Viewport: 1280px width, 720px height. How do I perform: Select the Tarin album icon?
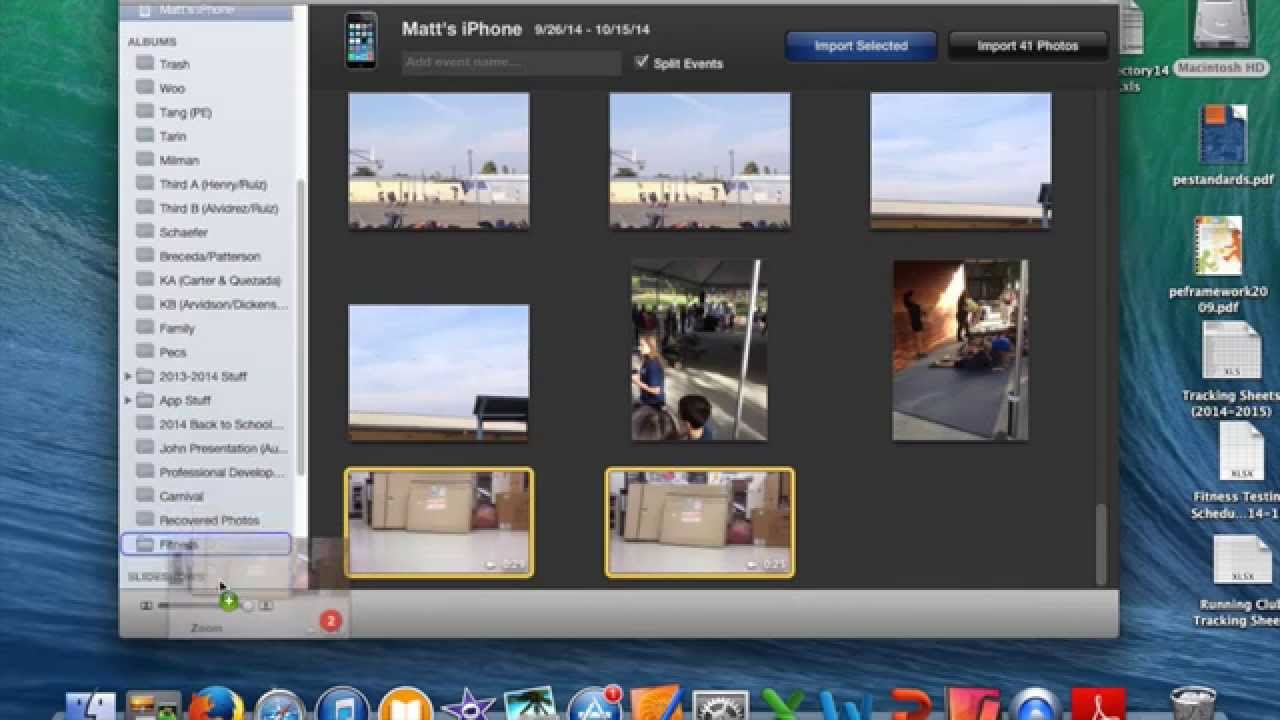145,136
